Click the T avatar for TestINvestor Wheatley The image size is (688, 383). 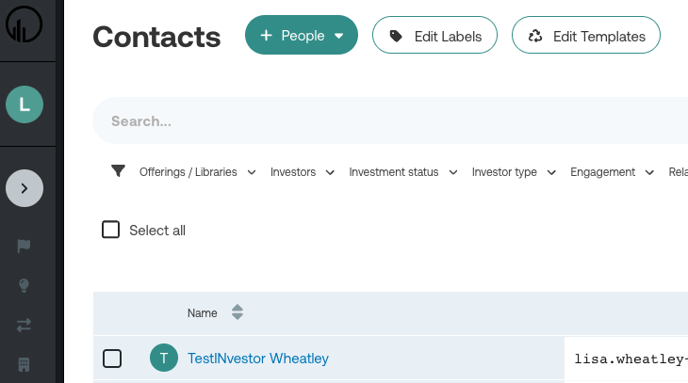164,358
